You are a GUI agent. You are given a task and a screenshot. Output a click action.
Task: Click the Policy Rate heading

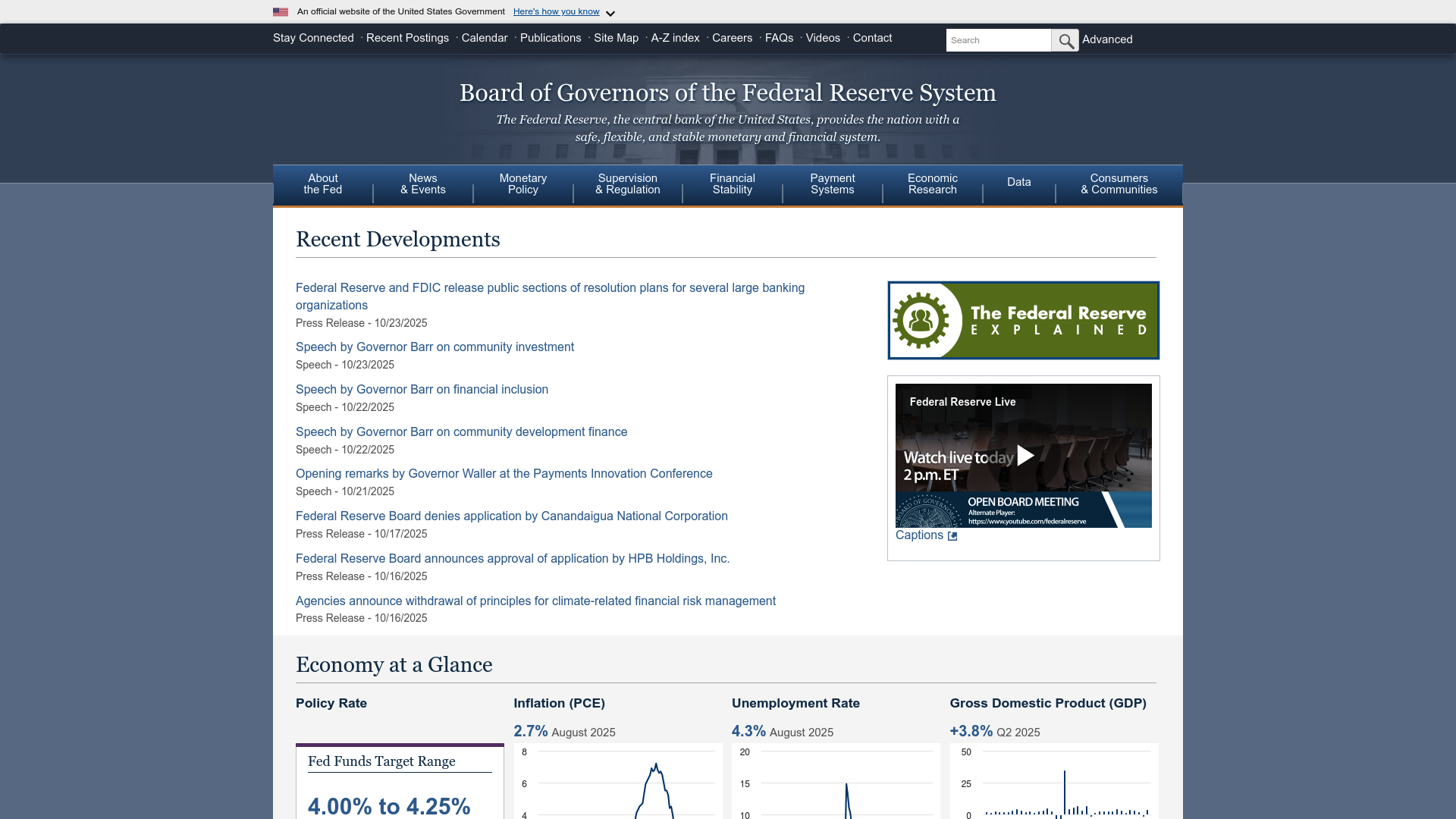click(331, 704)
